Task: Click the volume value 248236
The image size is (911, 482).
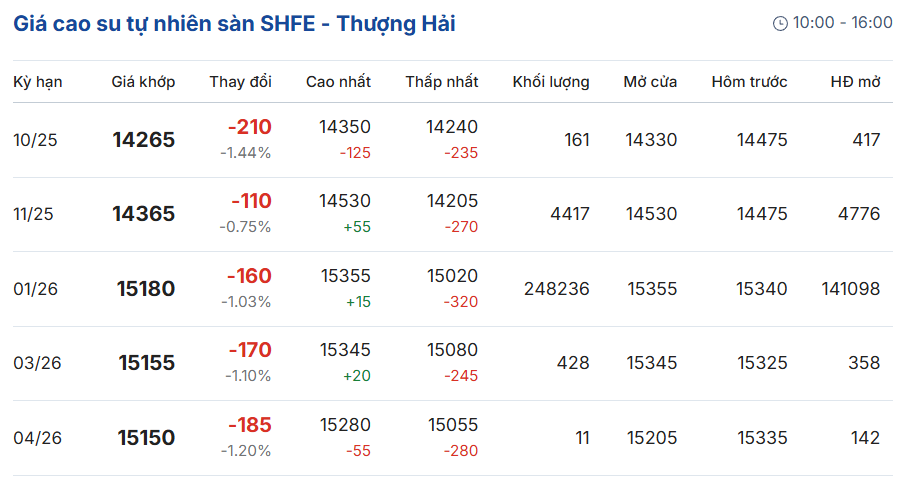Action: 556,289
